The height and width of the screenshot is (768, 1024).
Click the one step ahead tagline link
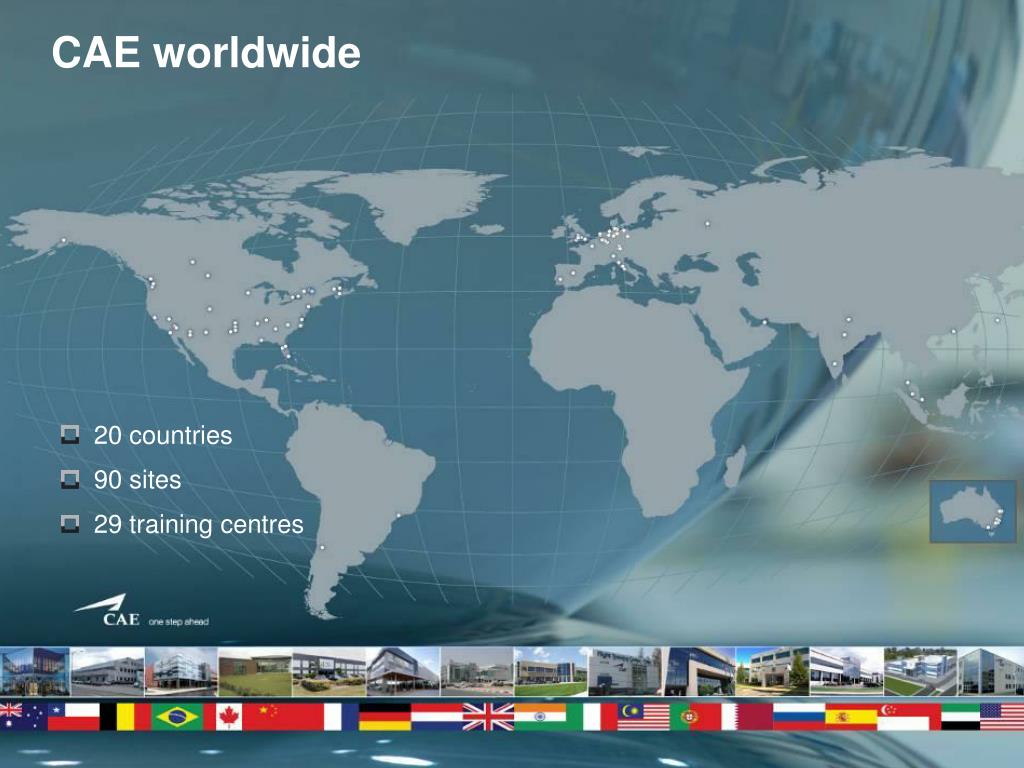pos(180,620)
